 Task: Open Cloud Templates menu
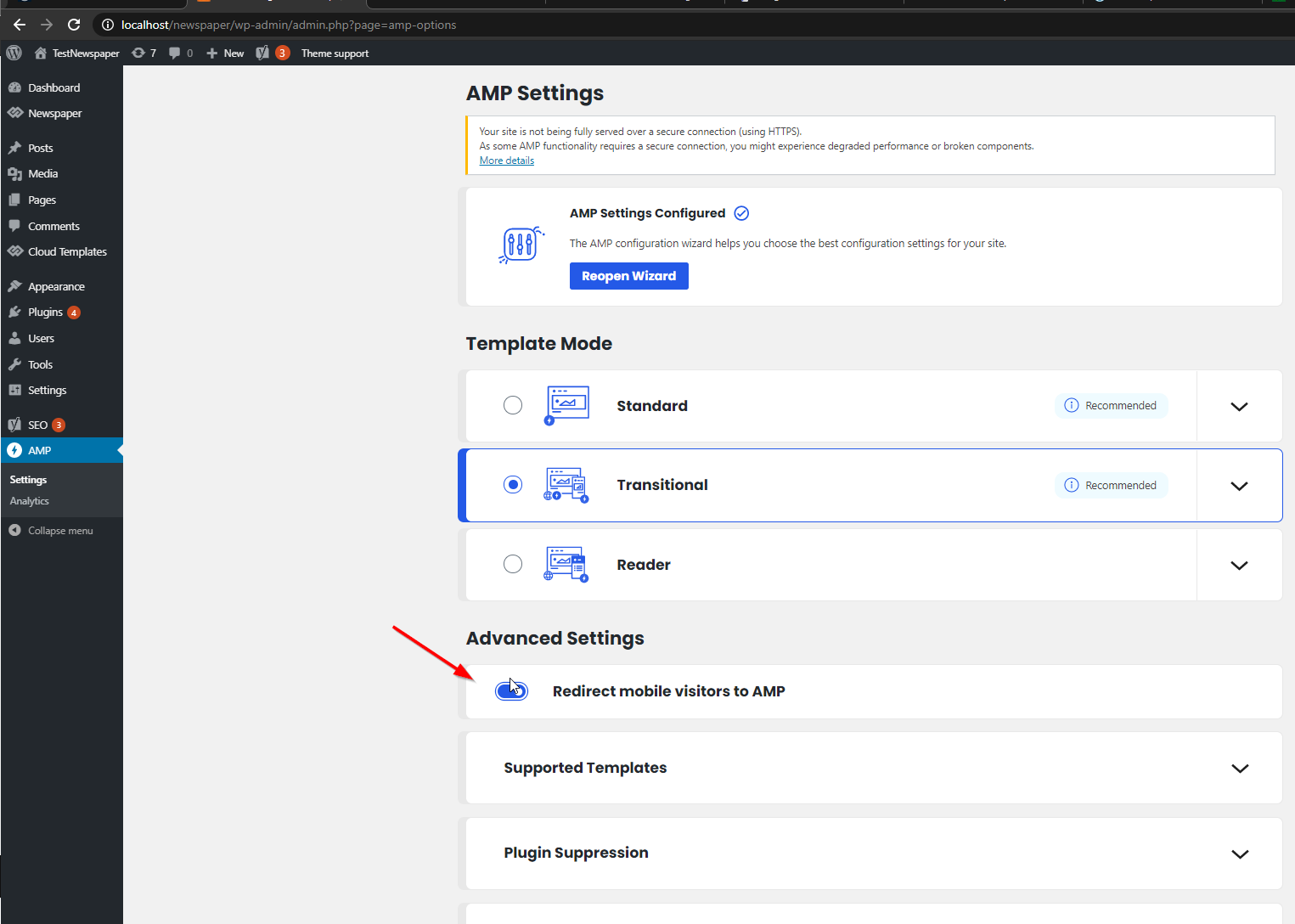coord(61,251)
